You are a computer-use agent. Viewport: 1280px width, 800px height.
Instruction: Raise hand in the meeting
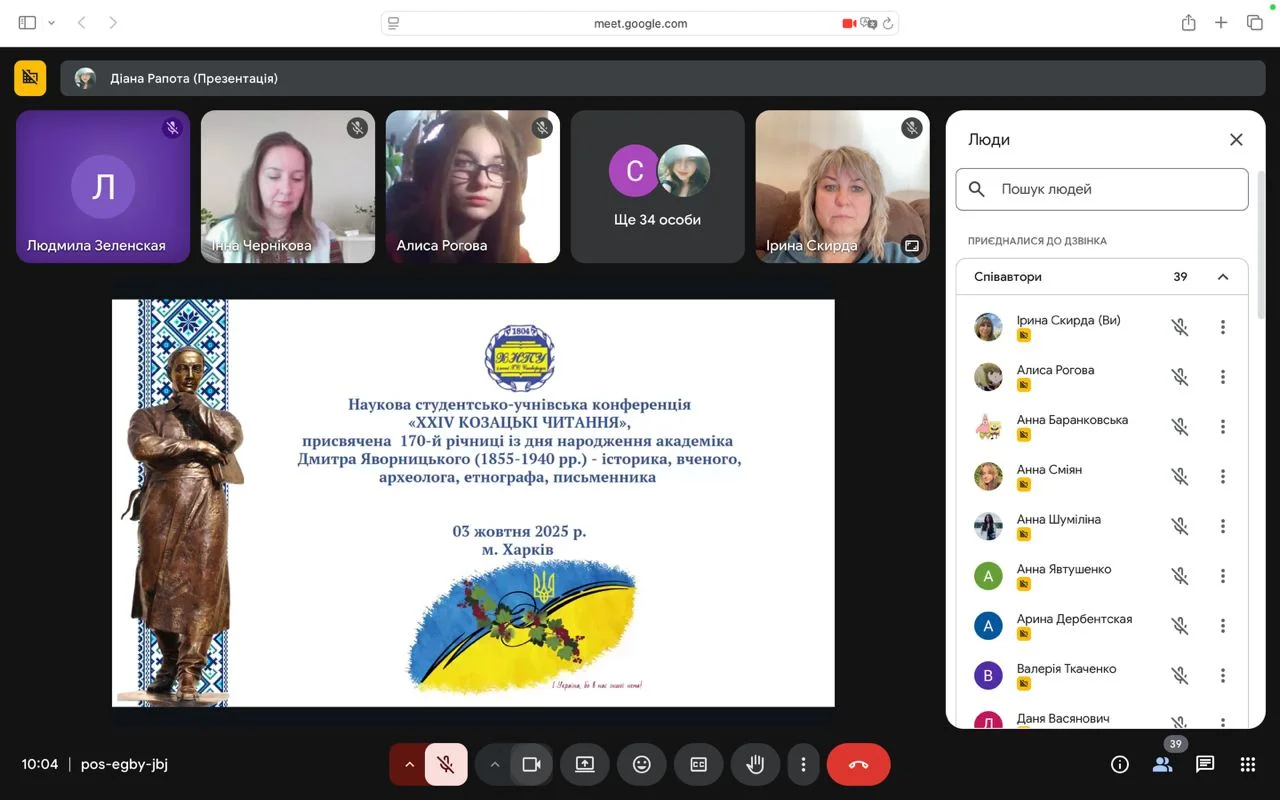click(756, 765)
